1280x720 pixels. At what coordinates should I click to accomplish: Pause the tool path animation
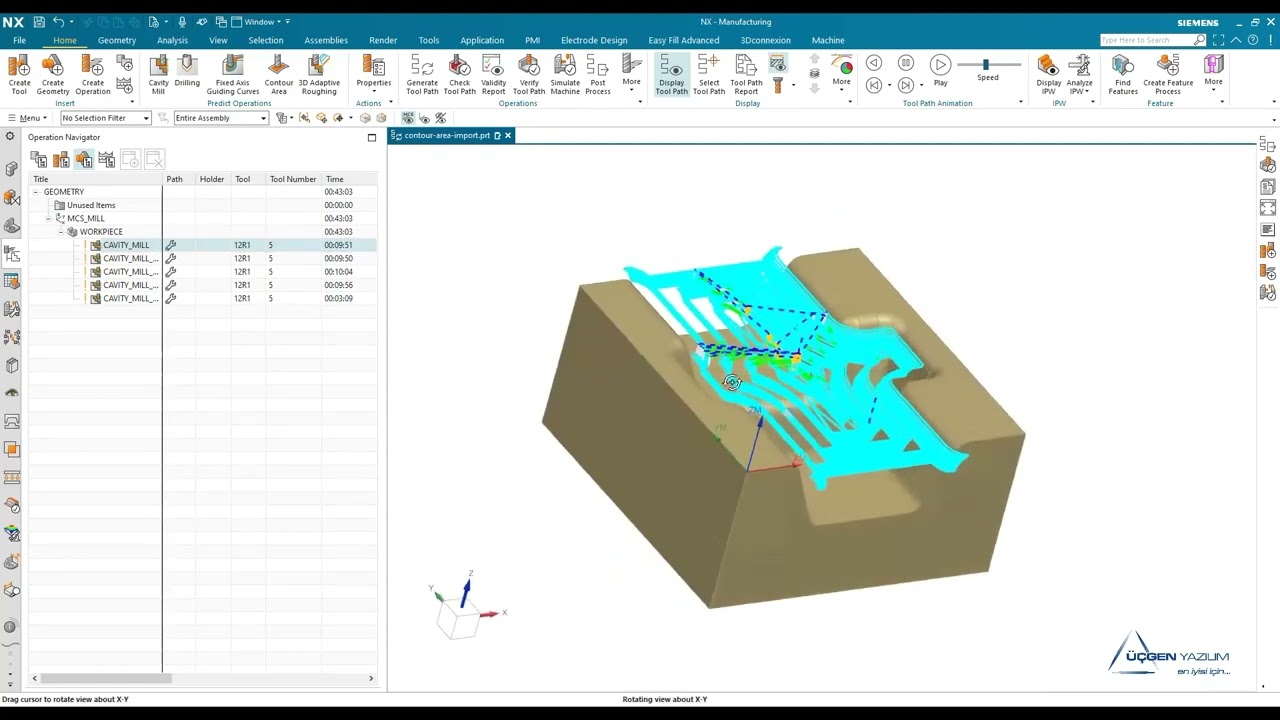point(906,63)
